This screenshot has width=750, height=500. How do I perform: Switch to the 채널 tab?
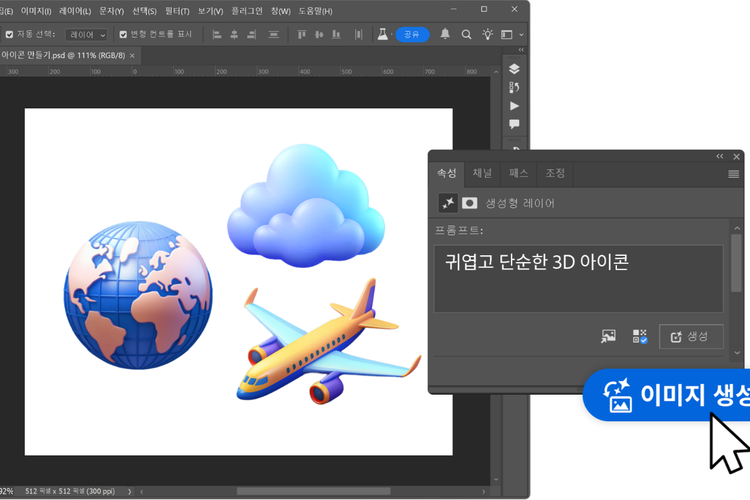click(x=482, y=173)
